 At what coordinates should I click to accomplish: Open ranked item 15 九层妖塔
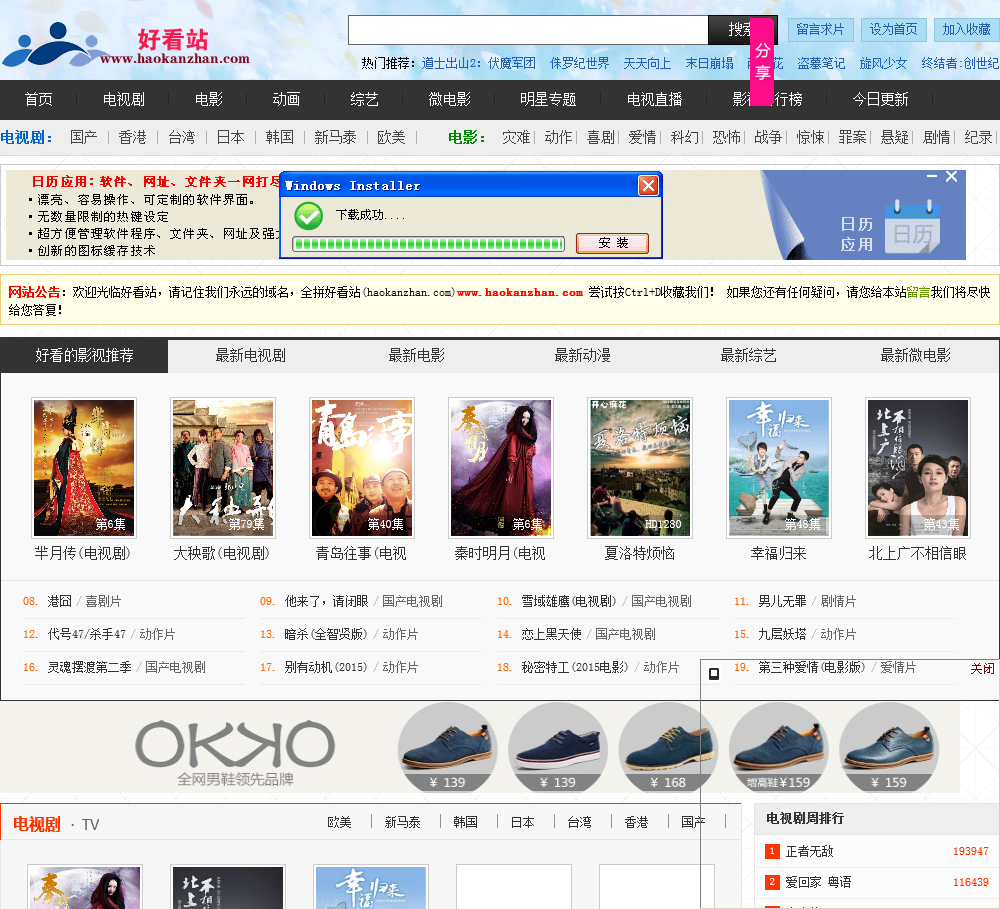[782, 635]
